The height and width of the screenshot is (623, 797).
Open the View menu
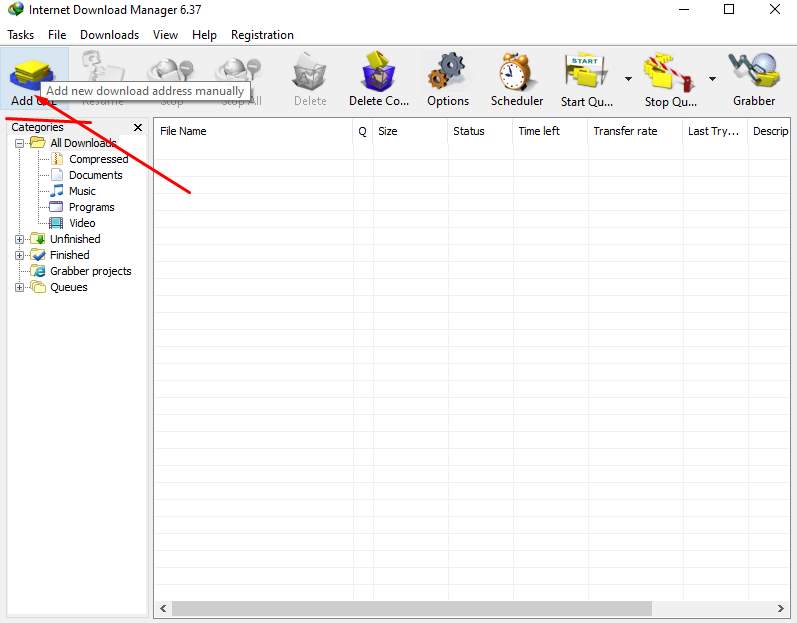(x=165, y=35)
